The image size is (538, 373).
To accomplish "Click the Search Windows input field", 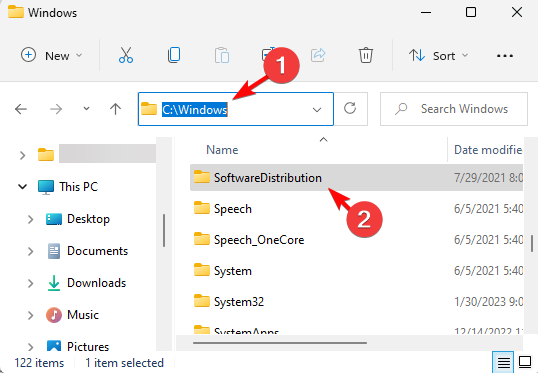I will (454, 109).
